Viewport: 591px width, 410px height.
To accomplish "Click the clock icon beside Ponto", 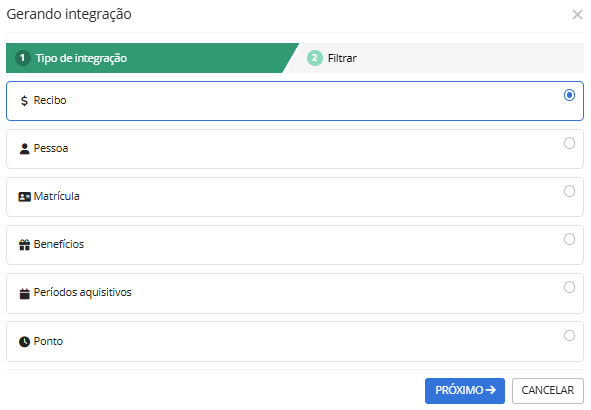I will point(24,342).
